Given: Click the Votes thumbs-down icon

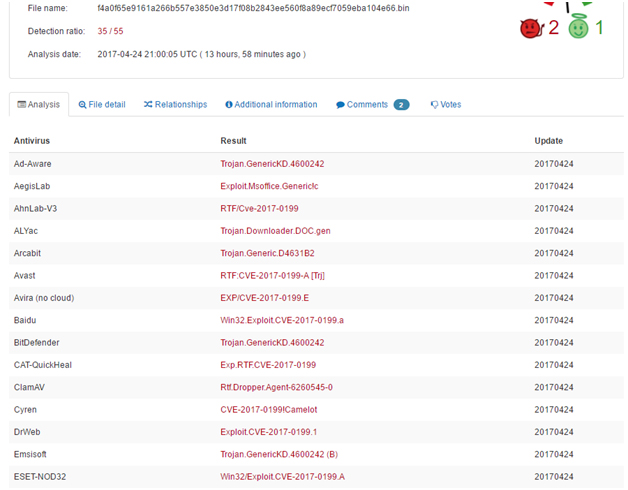Looking at the screenshot, I should 434,105.
